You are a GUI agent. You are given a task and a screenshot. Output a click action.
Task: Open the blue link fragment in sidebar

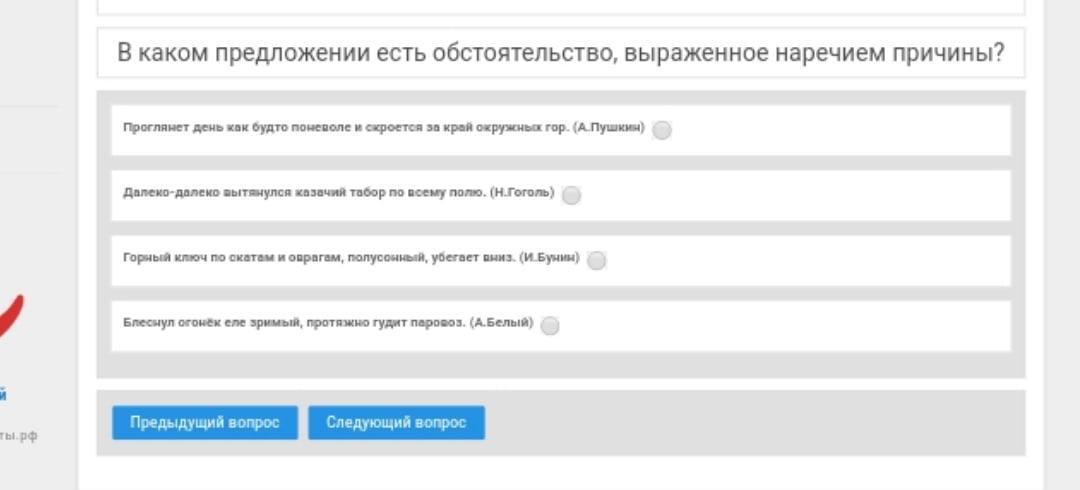tap(3, 395)
